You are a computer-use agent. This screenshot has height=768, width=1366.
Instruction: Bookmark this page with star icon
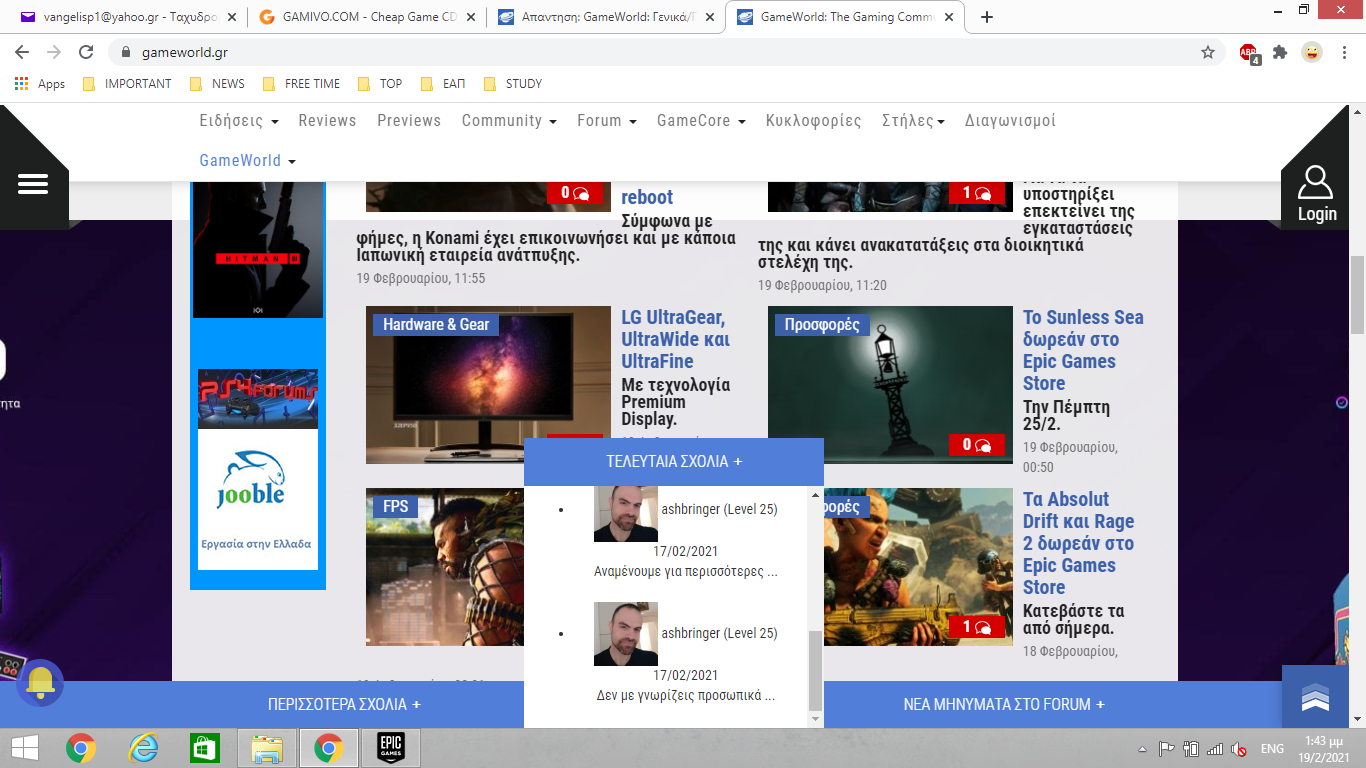pos(1208,52)
